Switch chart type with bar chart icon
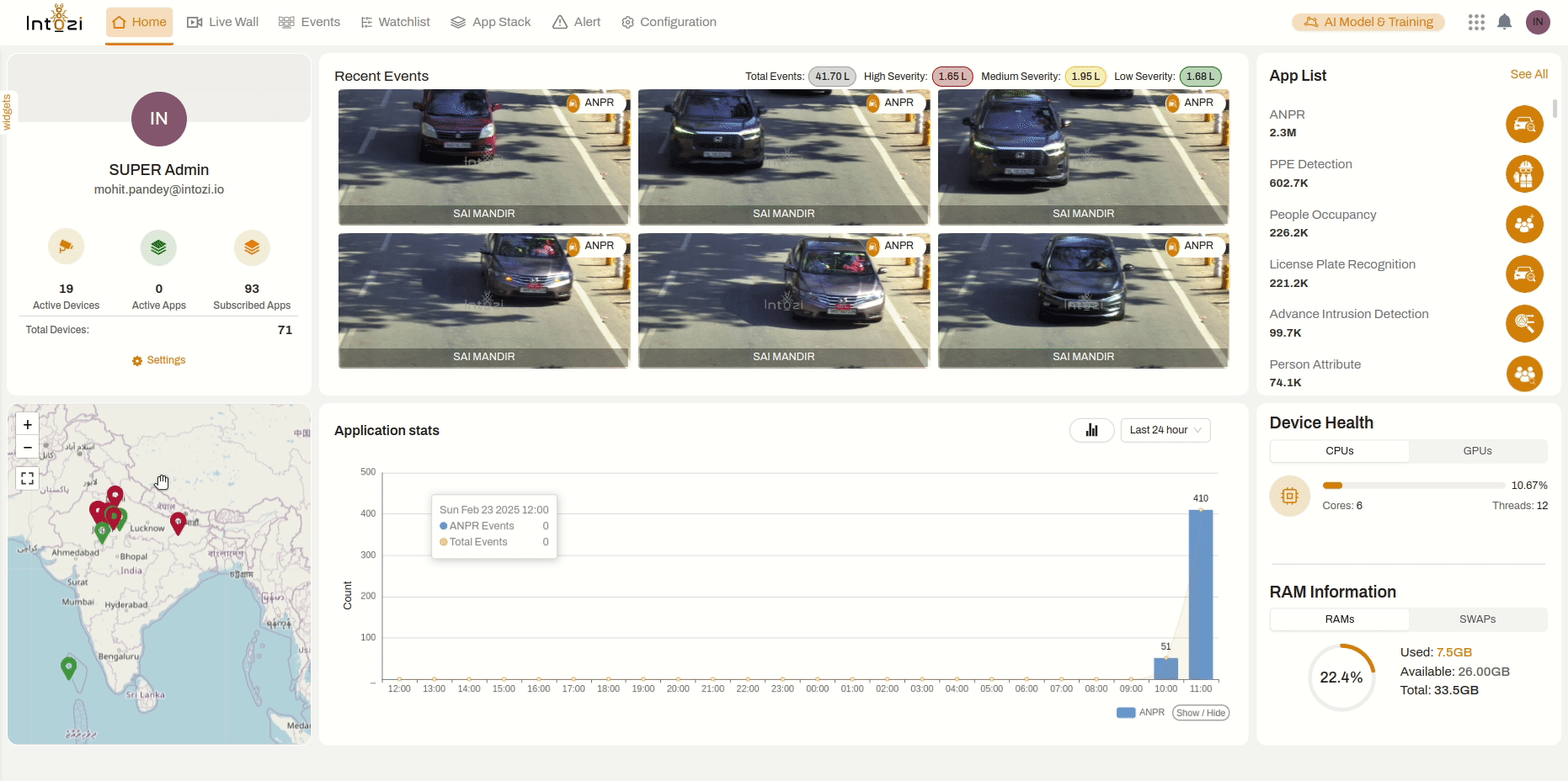Screen dimensions: 1568x781 [x=1091, y=430]
